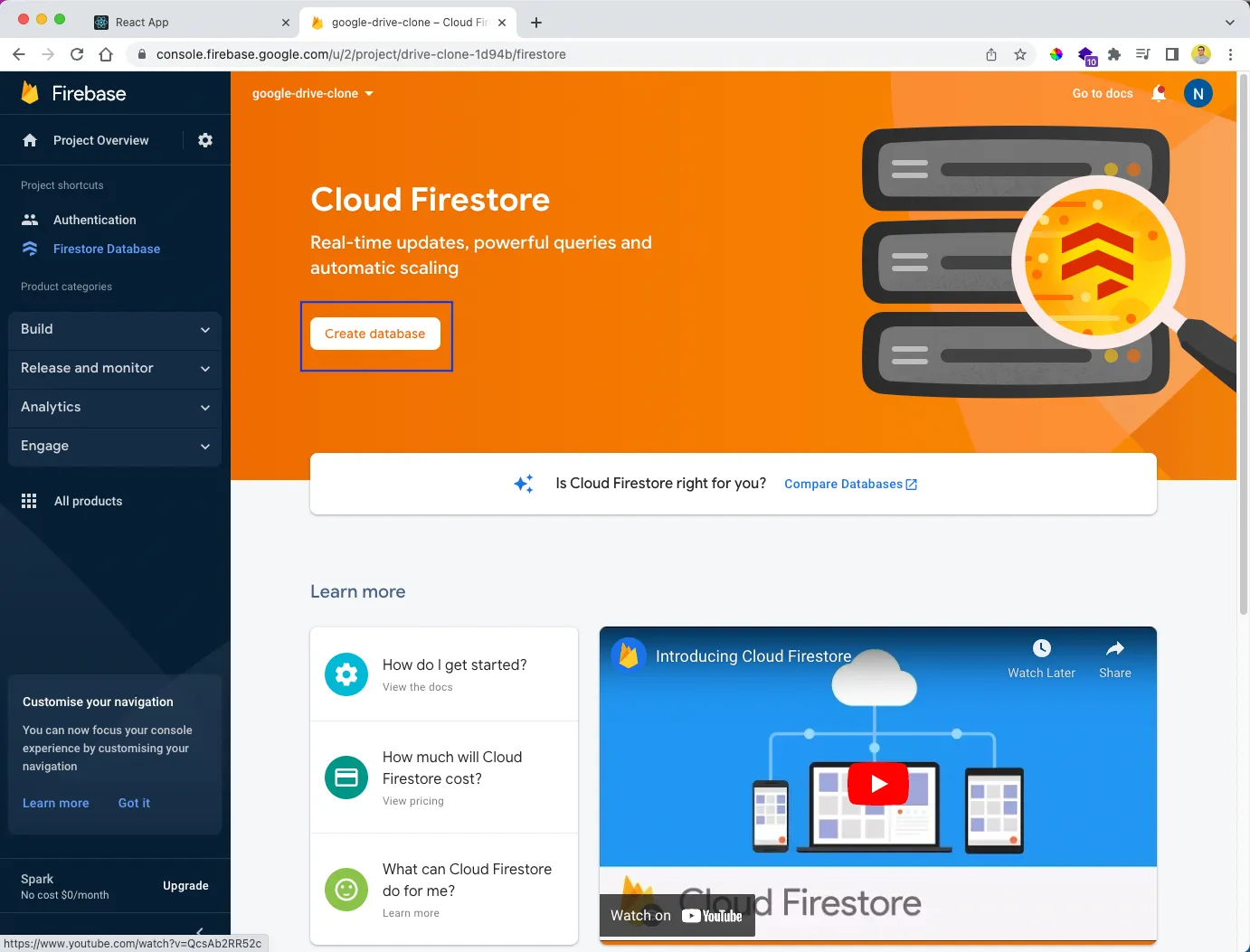Open Authentication from project shortcuts
Image resolution: width=1250 pixels, height=952 pixels.
(x=94, y=220)
